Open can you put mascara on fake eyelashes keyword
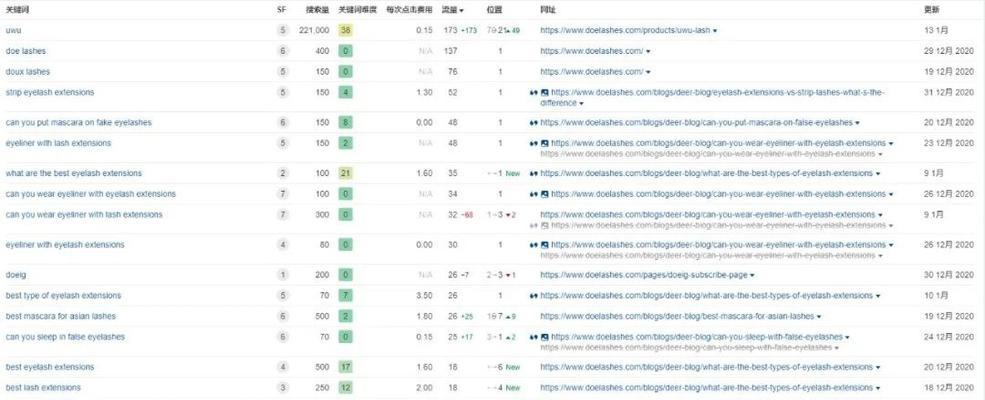Viewport: 985px width, 400px height. pos(79,122)
